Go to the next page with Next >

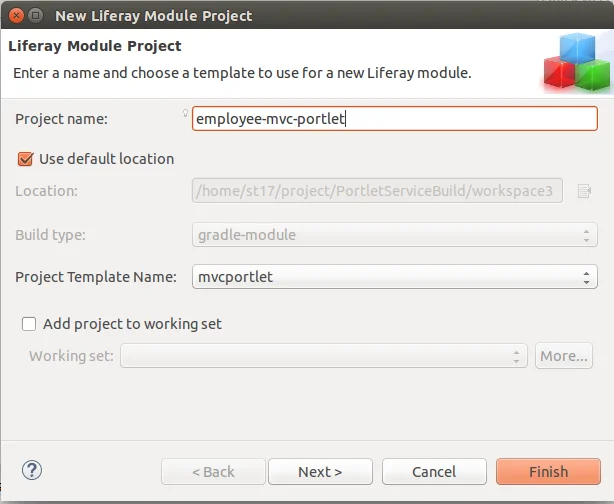click(320, 472)
